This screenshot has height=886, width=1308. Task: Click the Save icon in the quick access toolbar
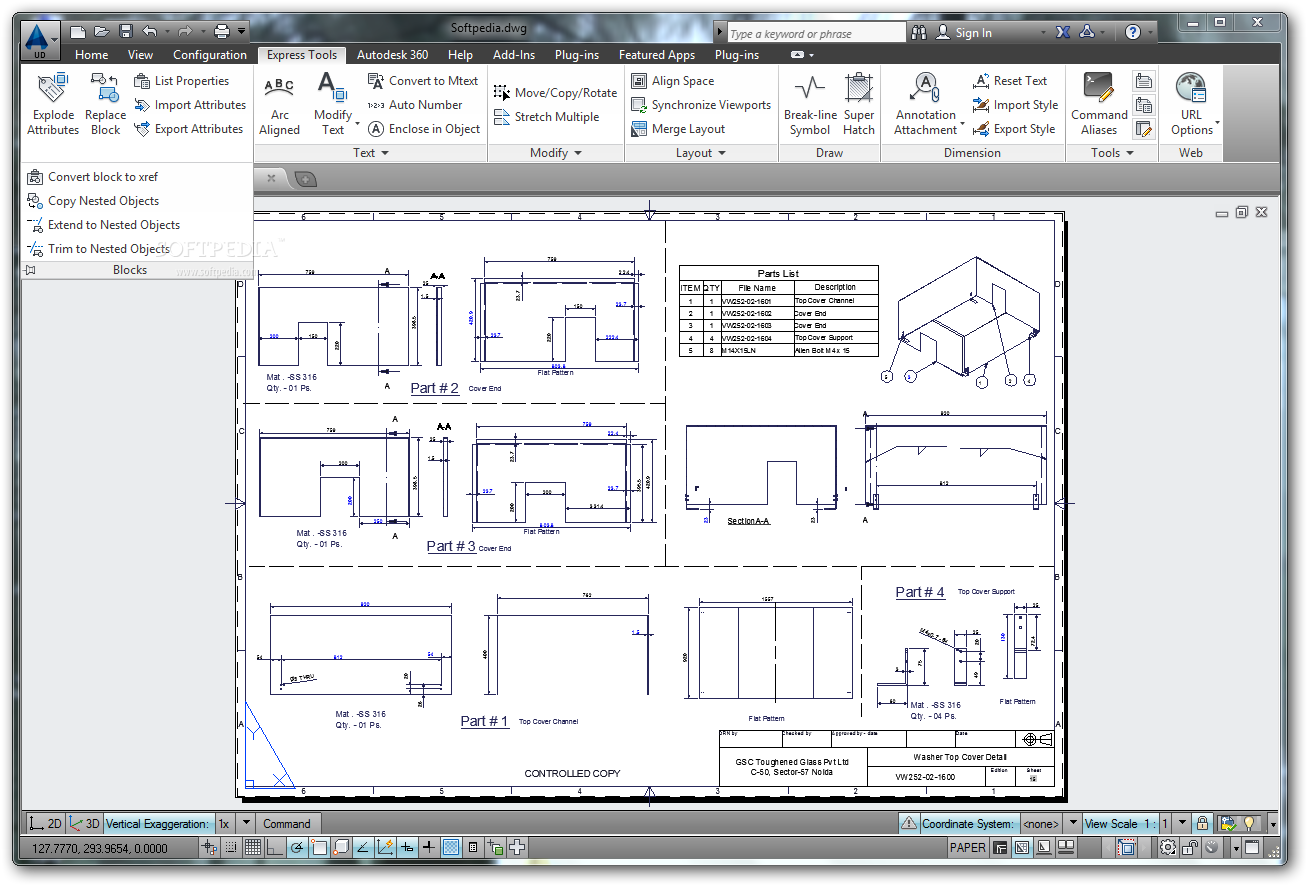coord(125,32)
